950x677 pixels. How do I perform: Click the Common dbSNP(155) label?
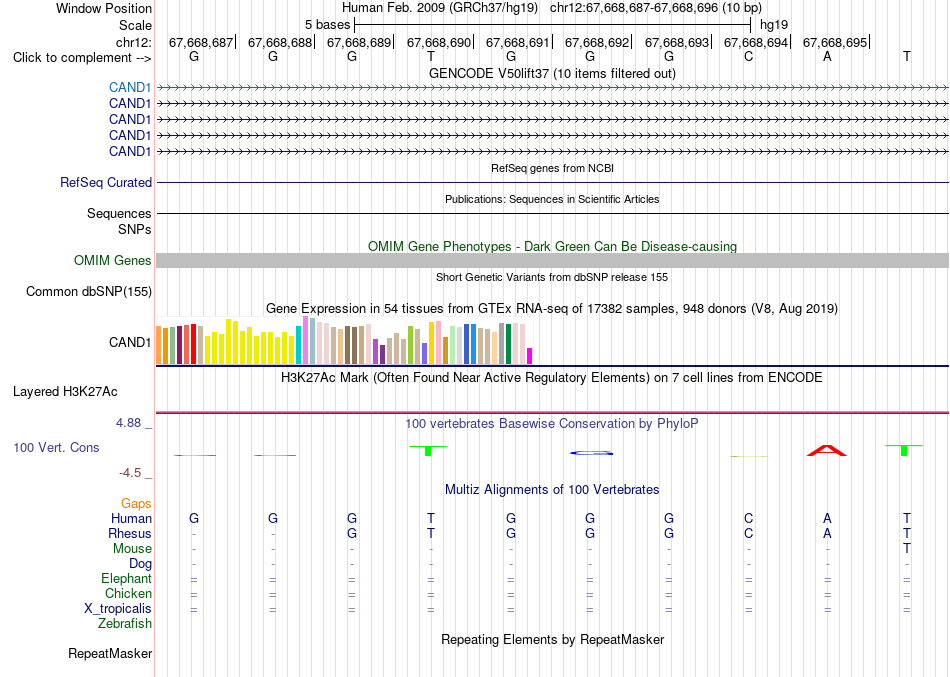pyautogui.click(x=88, y=292)
